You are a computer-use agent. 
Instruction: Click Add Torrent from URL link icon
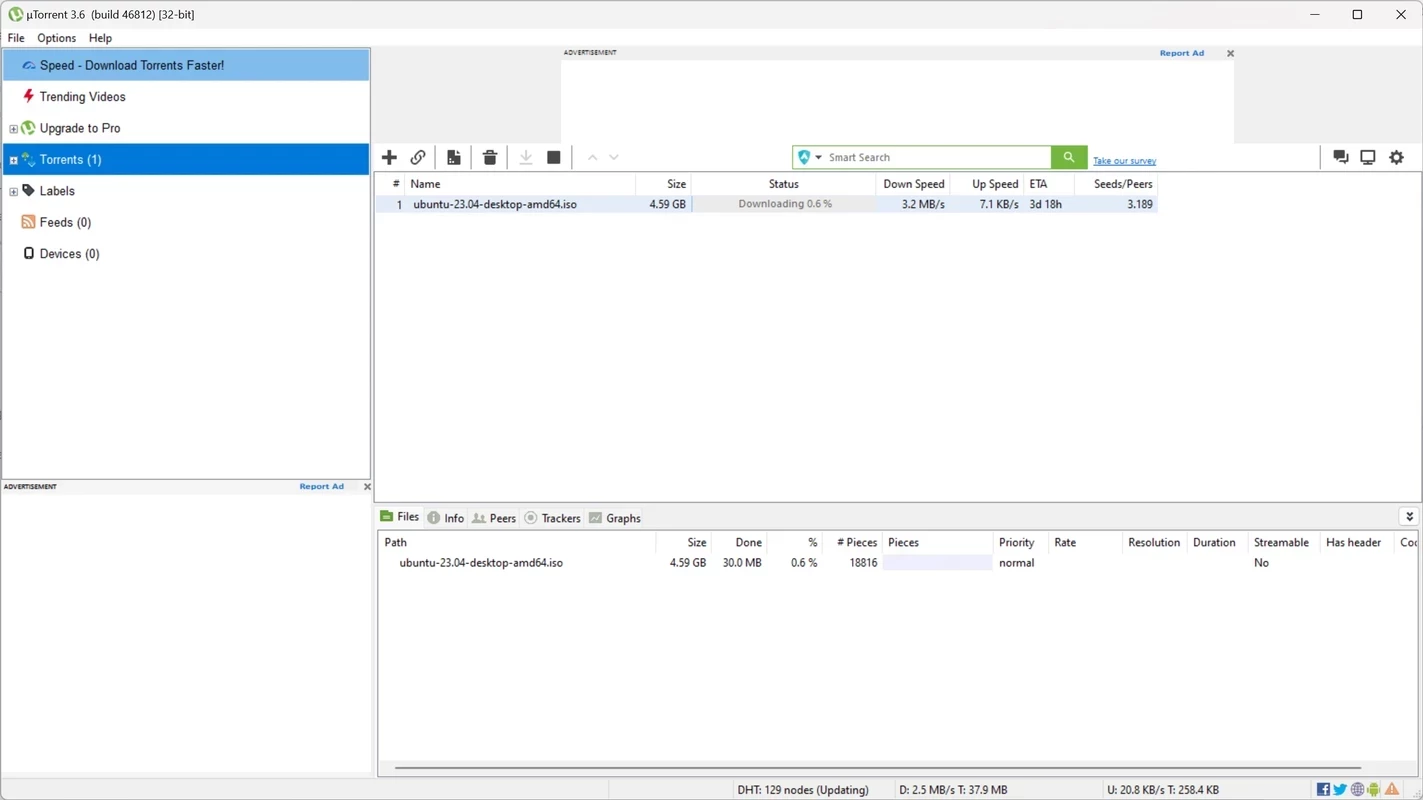(418, 157)
